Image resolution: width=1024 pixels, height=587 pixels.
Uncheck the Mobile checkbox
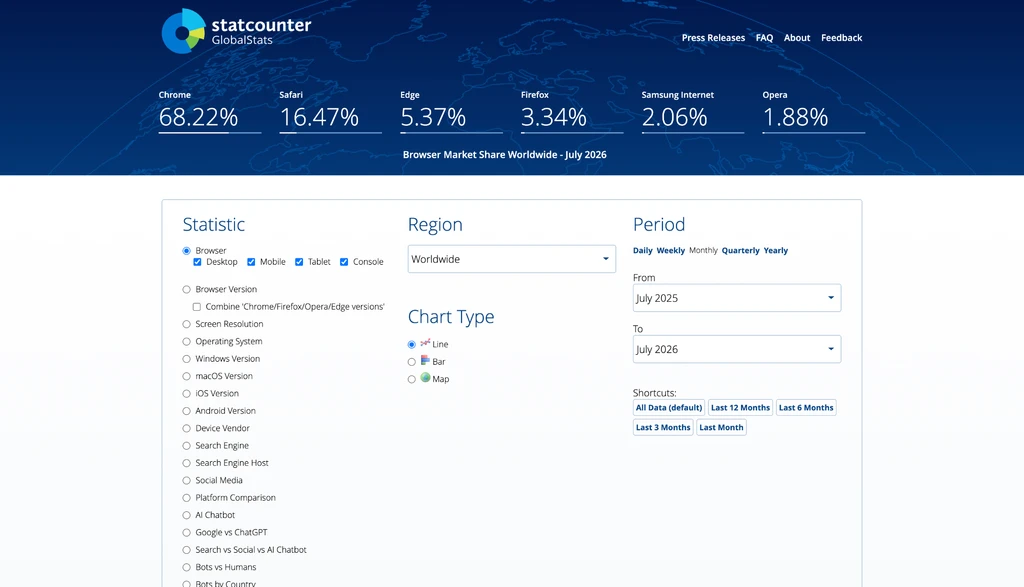(x=251, y=262)
